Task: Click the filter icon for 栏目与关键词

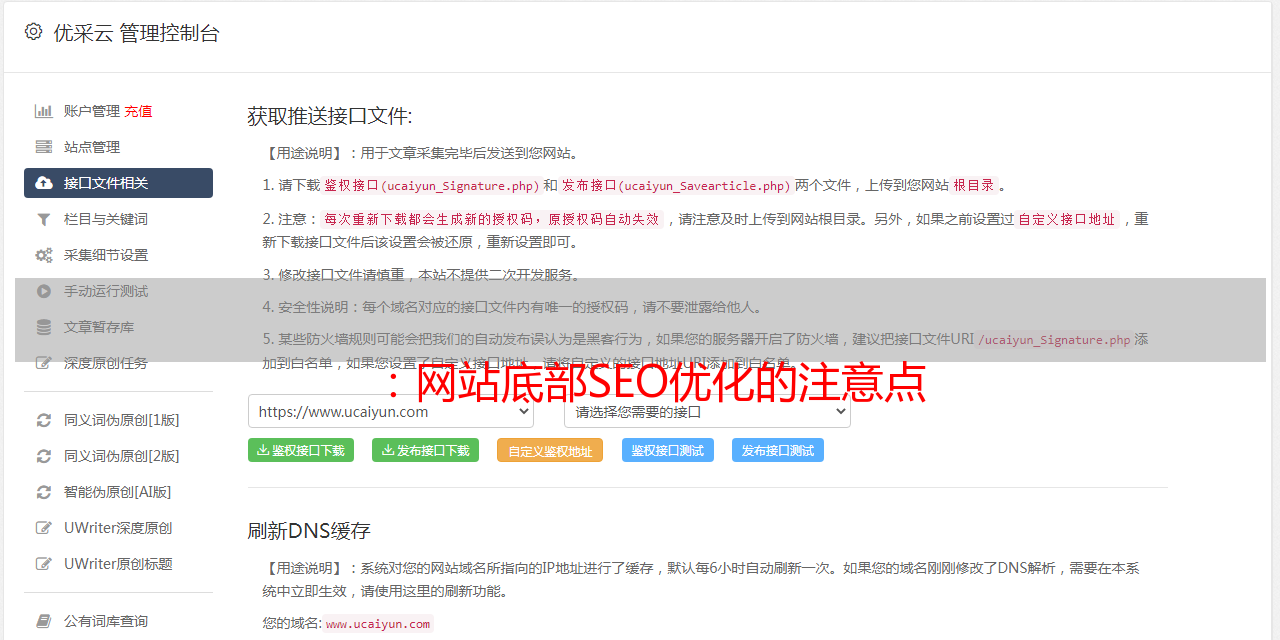Action: pyautogui.click(x=44, y=219)
